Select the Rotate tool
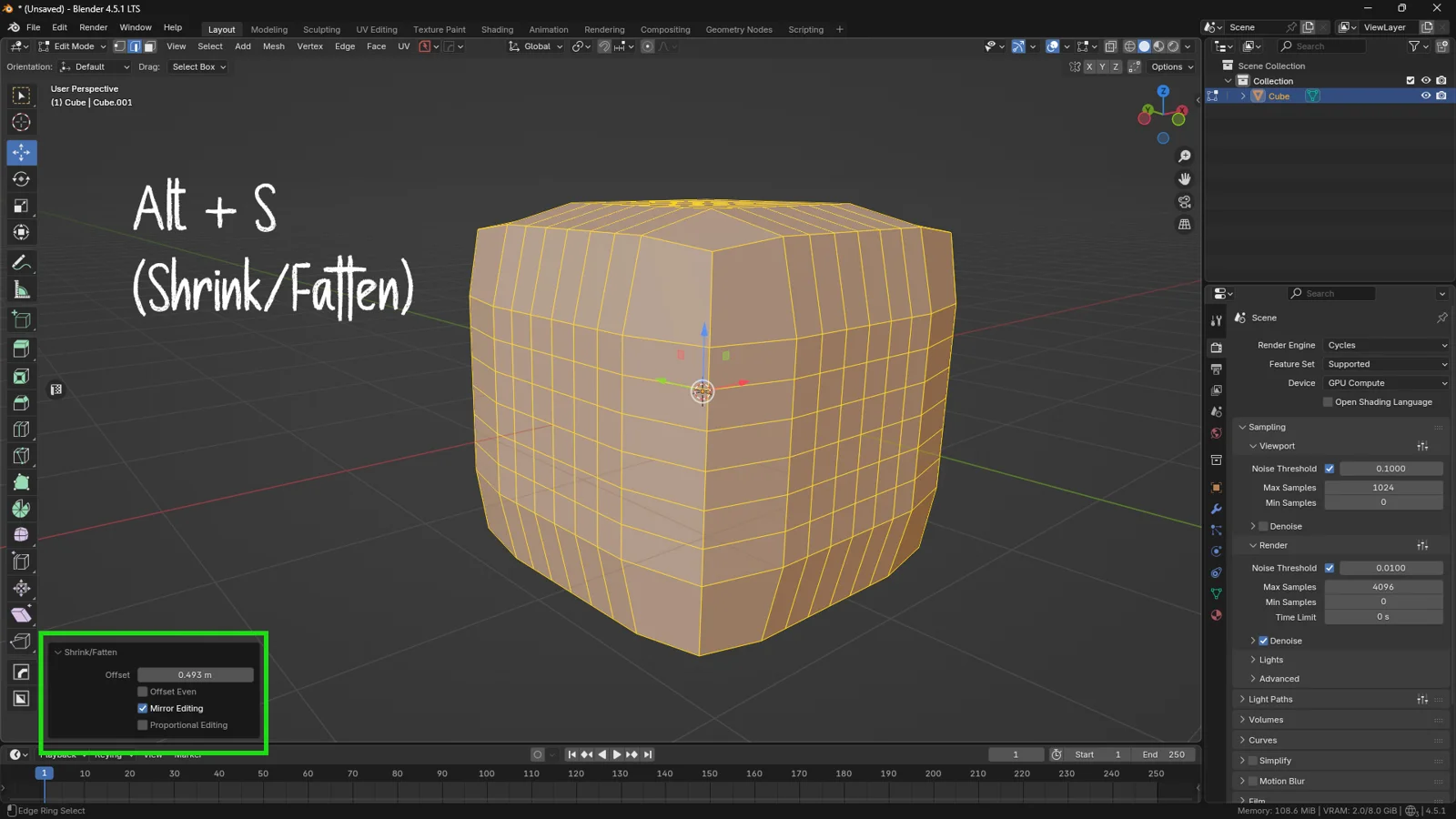Viewport: 1456px width, 819px height. (21, 179)
